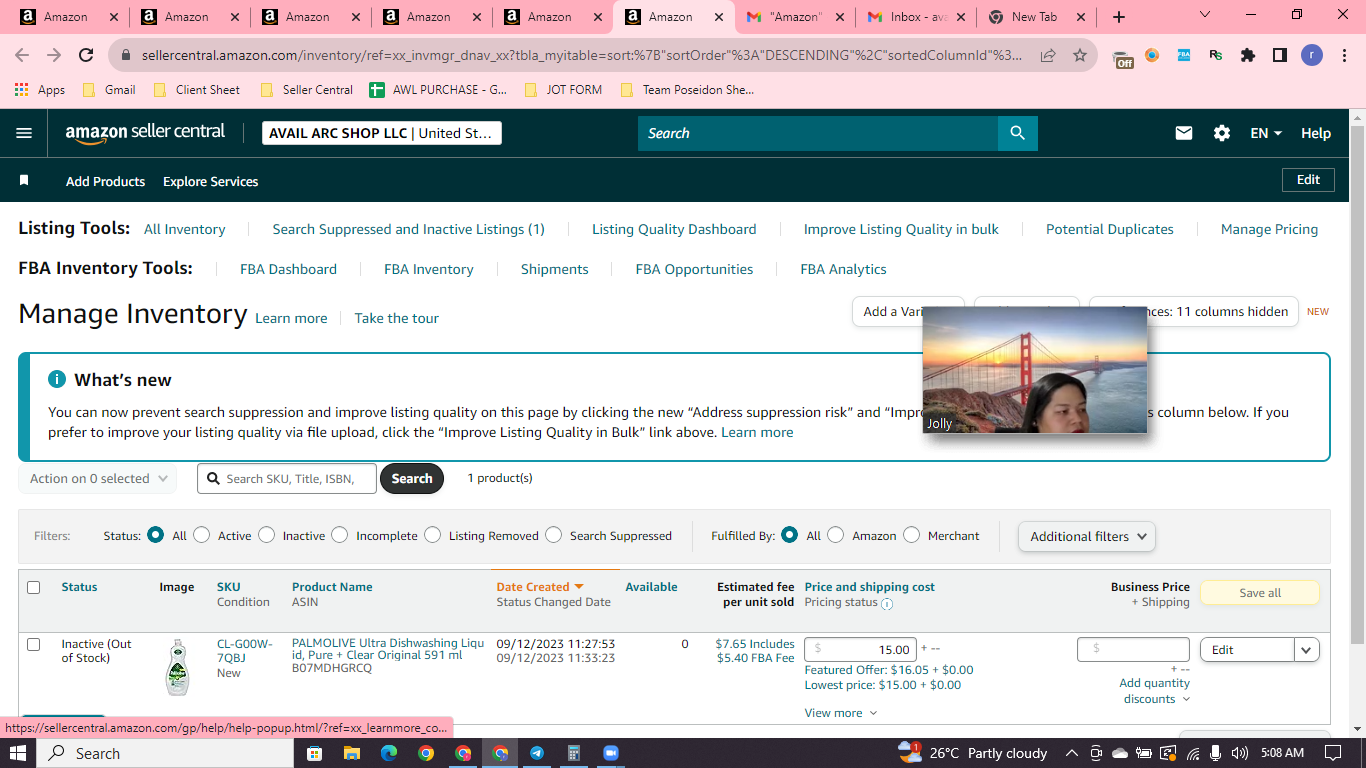Image resolution: width=1366 pixels, height=768 pixels.
Task: Open Telegram from the taskbar
Action: [x=537, y=753]
